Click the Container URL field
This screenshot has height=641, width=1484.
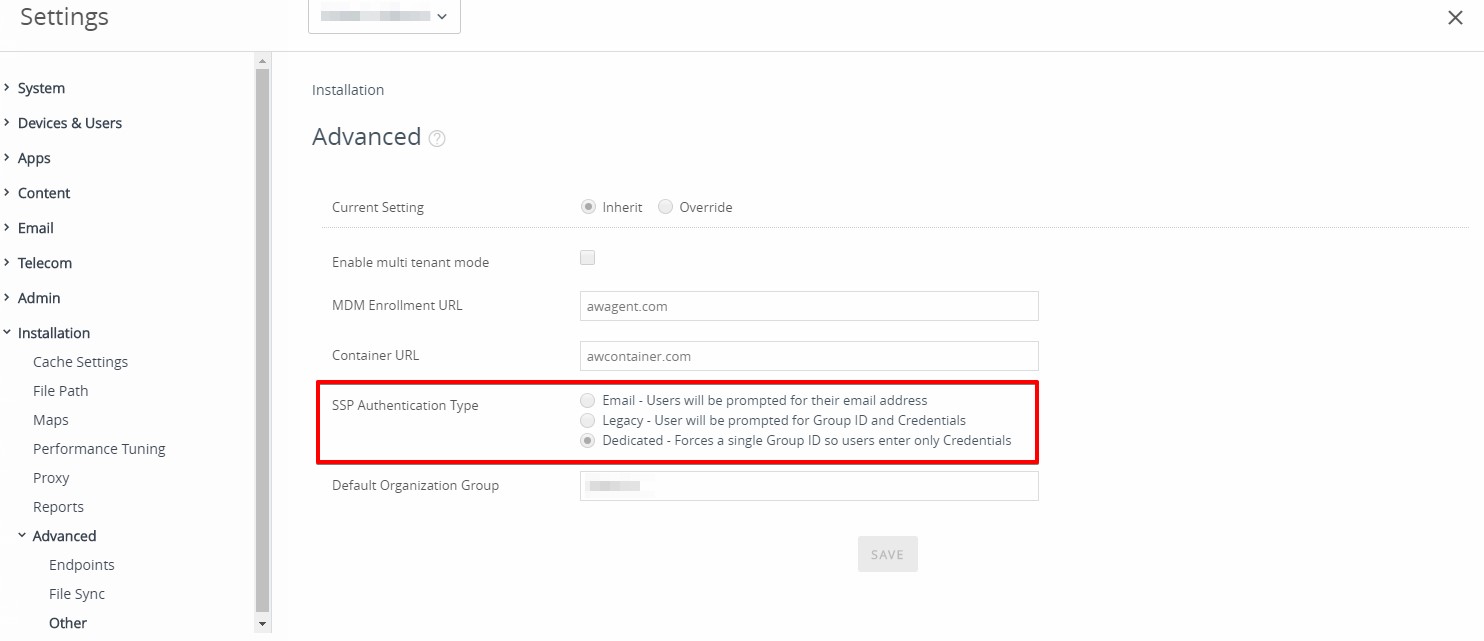pyautogui.click(x=808, y=356)
